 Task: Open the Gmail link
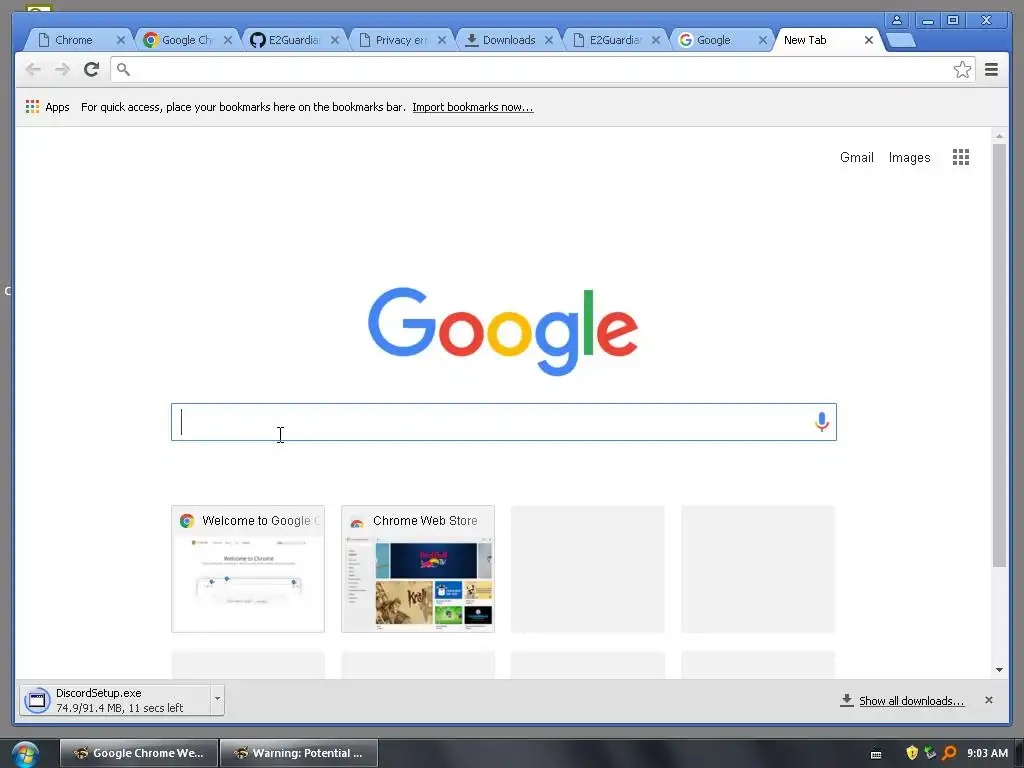[856, 157]
